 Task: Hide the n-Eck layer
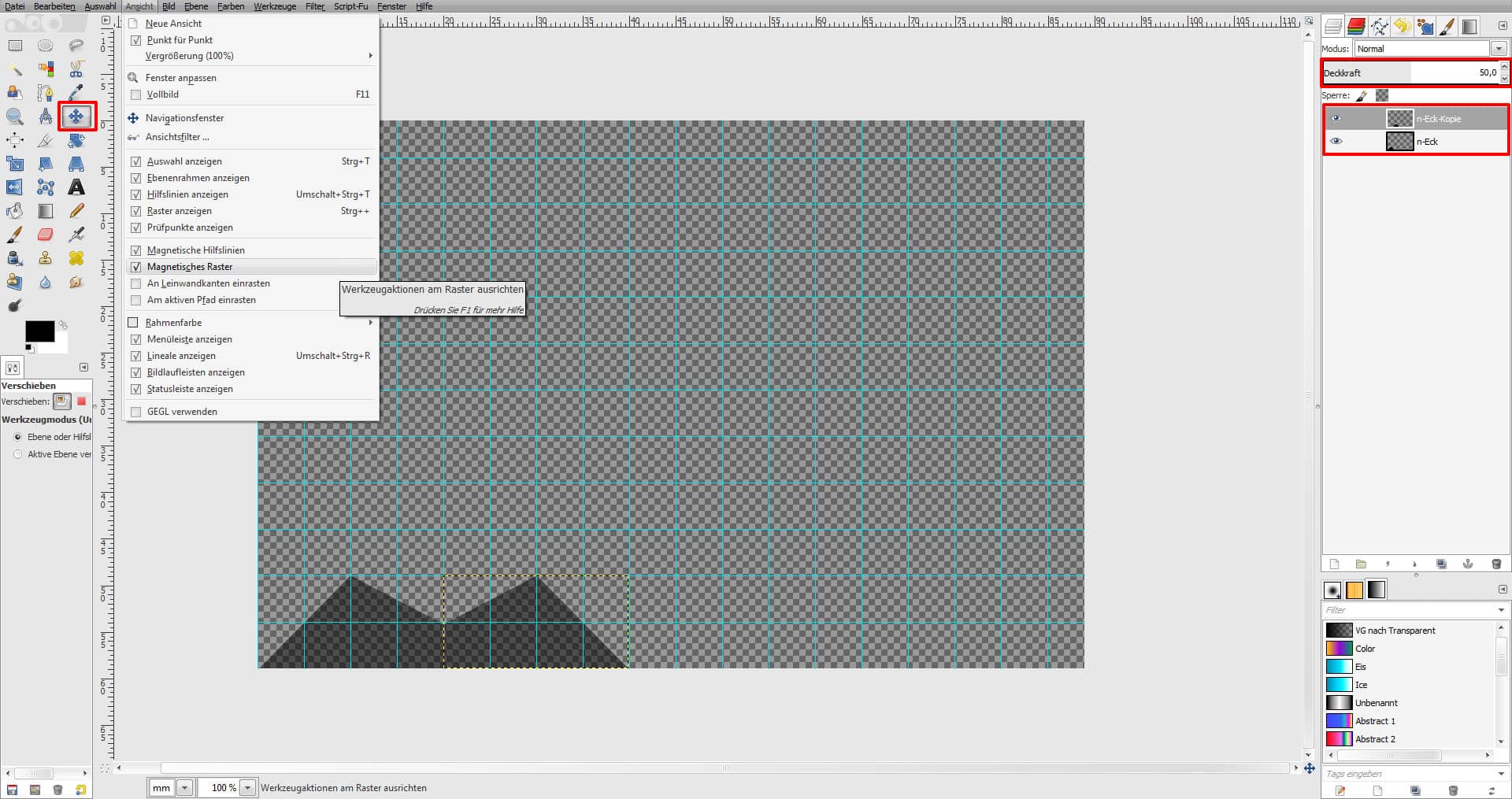click(x=1336, y=142)
